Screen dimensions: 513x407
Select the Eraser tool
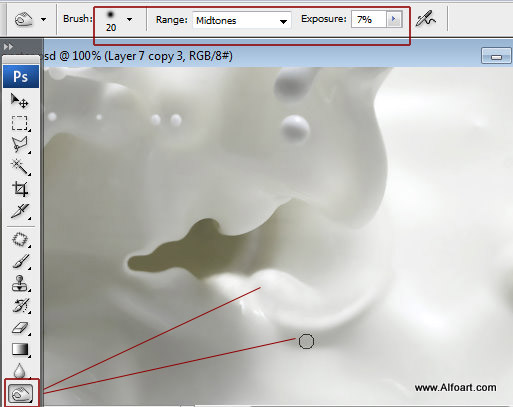[20, 328]
